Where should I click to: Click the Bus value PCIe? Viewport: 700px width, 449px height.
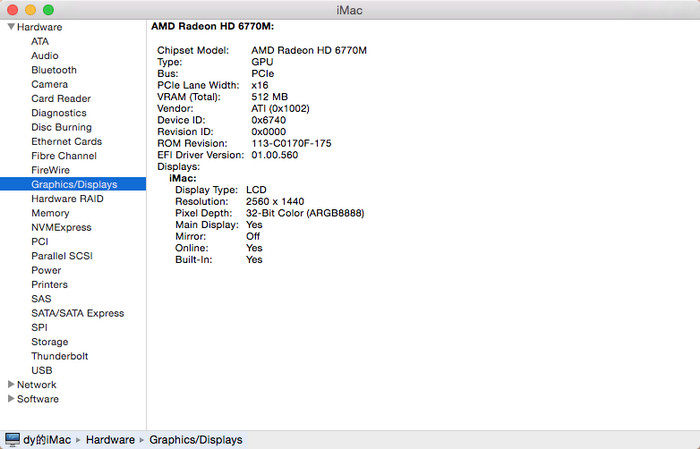[x=262, y=73]
